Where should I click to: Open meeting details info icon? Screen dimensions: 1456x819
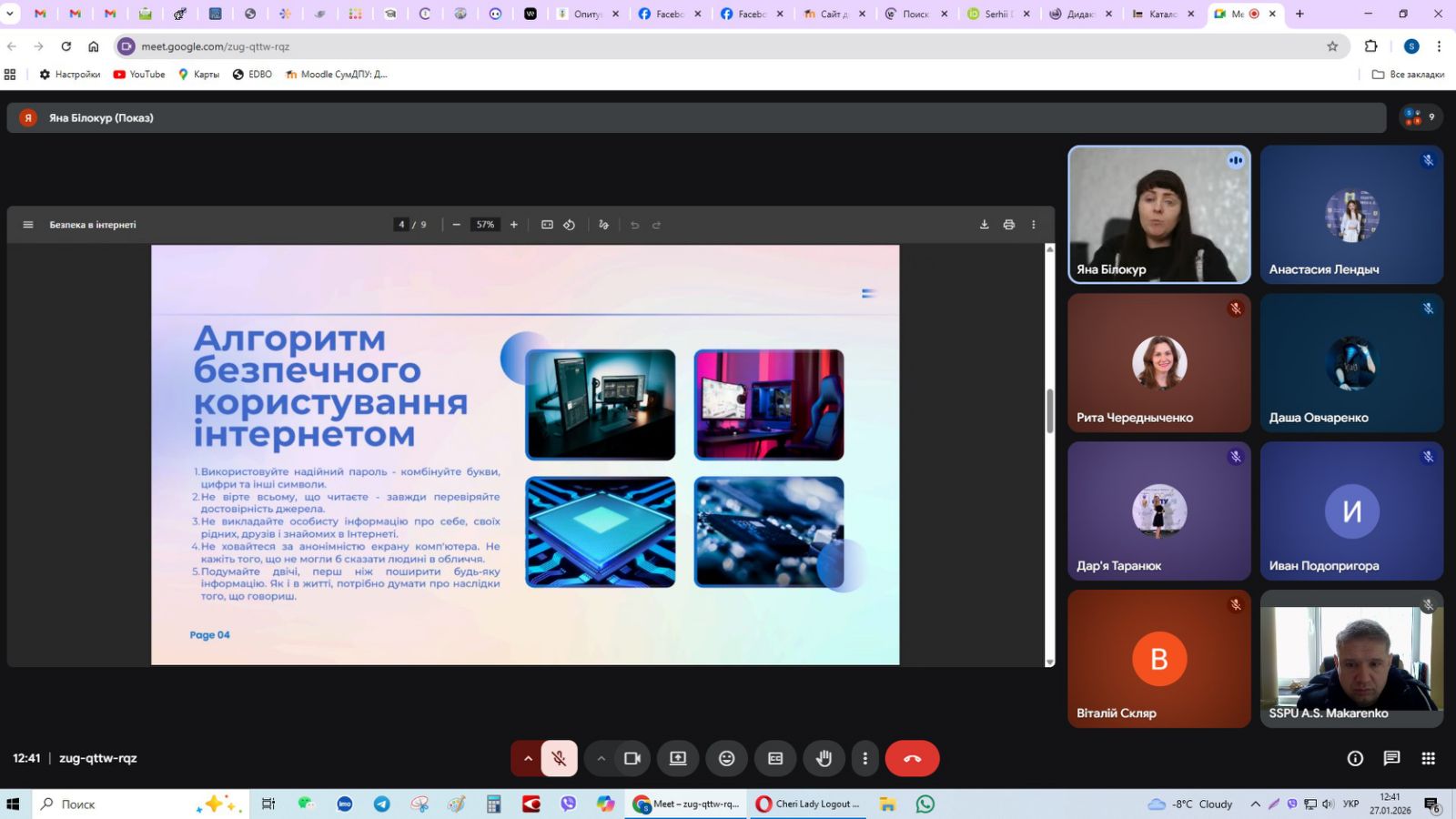1355,758
